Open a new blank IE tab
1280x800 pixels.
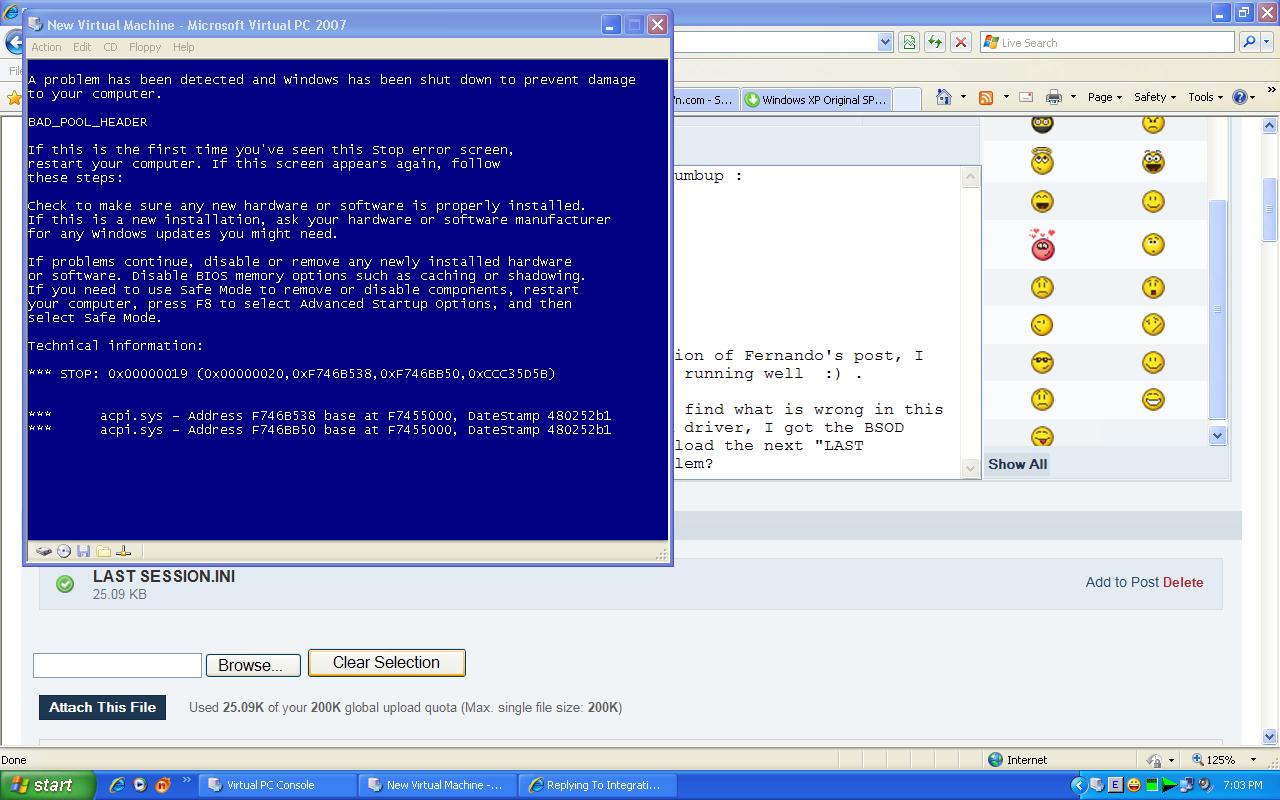click(x=906, y=99)
